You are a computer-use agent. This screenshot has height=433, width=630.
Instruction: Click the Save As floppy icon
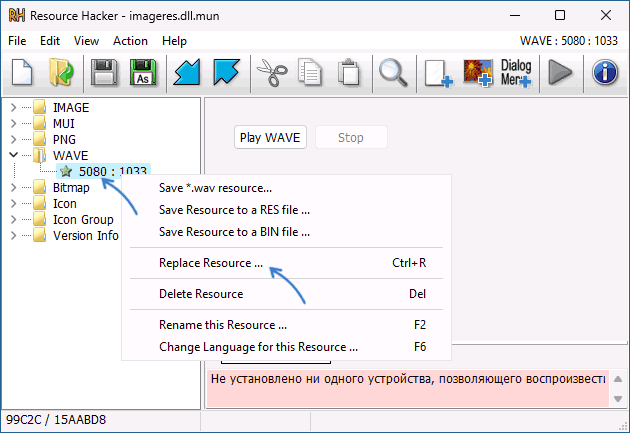pos(143,73)
